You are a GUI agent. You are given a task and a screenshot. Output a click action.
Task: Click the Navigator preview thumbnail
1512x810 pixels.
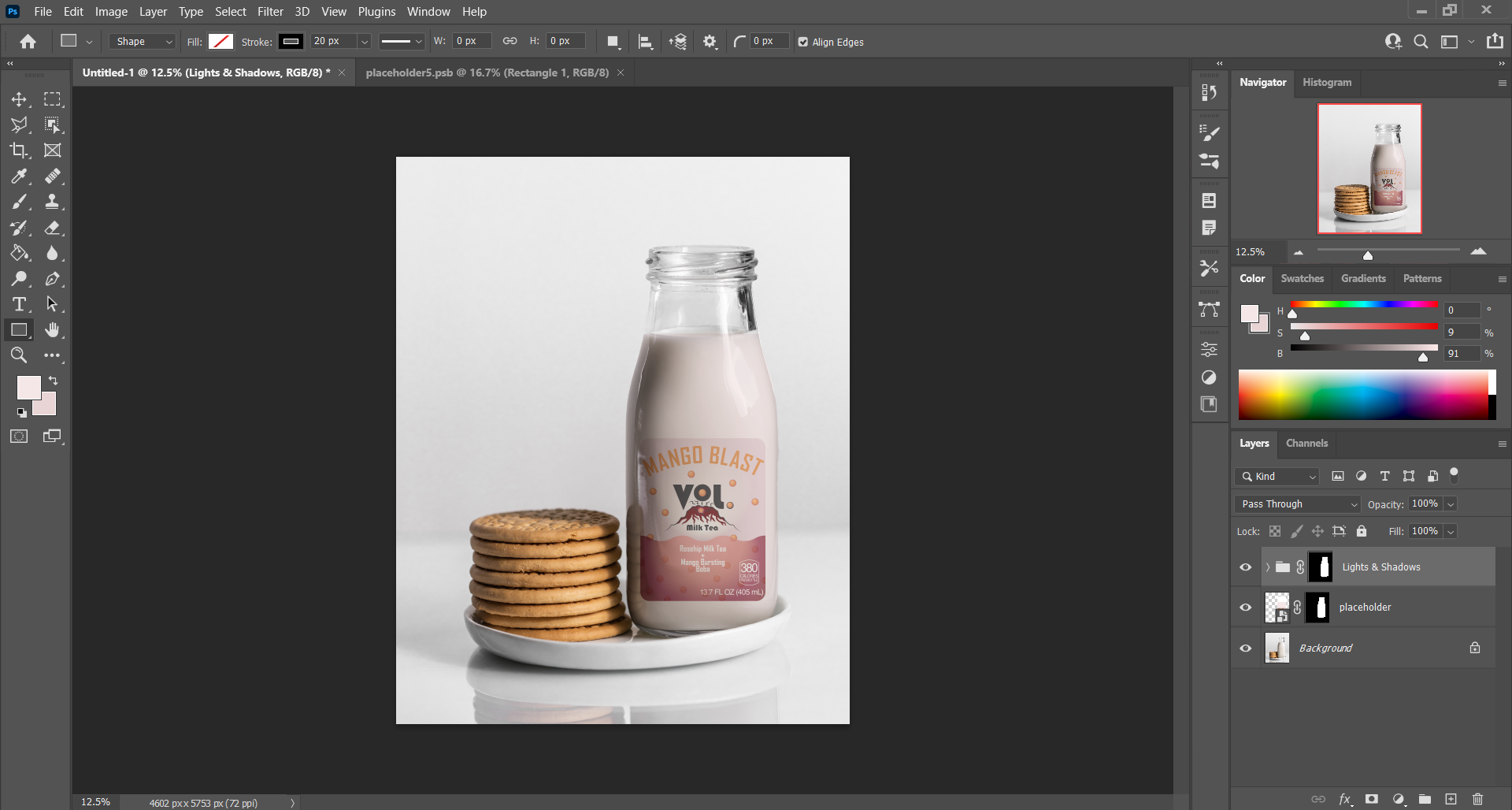[x=1370, y=169]
